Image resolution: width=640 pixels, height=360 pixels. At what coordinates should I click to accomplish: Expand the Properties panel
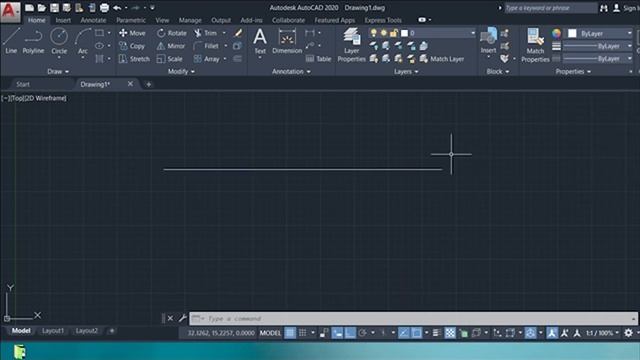point(573,71)
